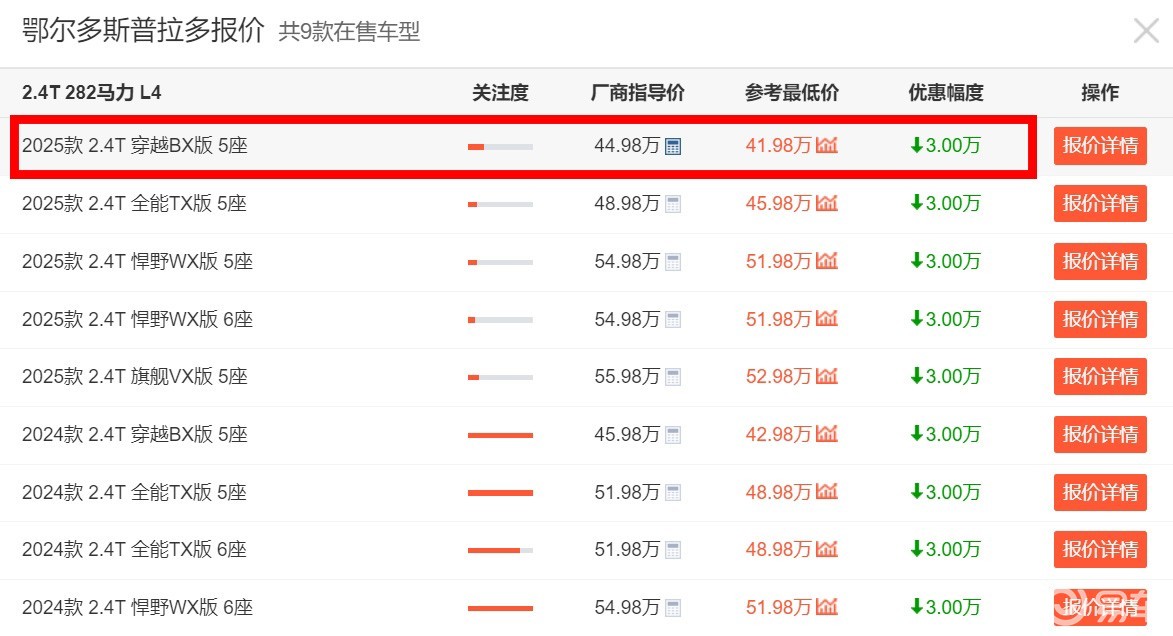
Task: Click 报价详情 for 2025款 悍野WX版 5座
Action: coord(1100,261)
